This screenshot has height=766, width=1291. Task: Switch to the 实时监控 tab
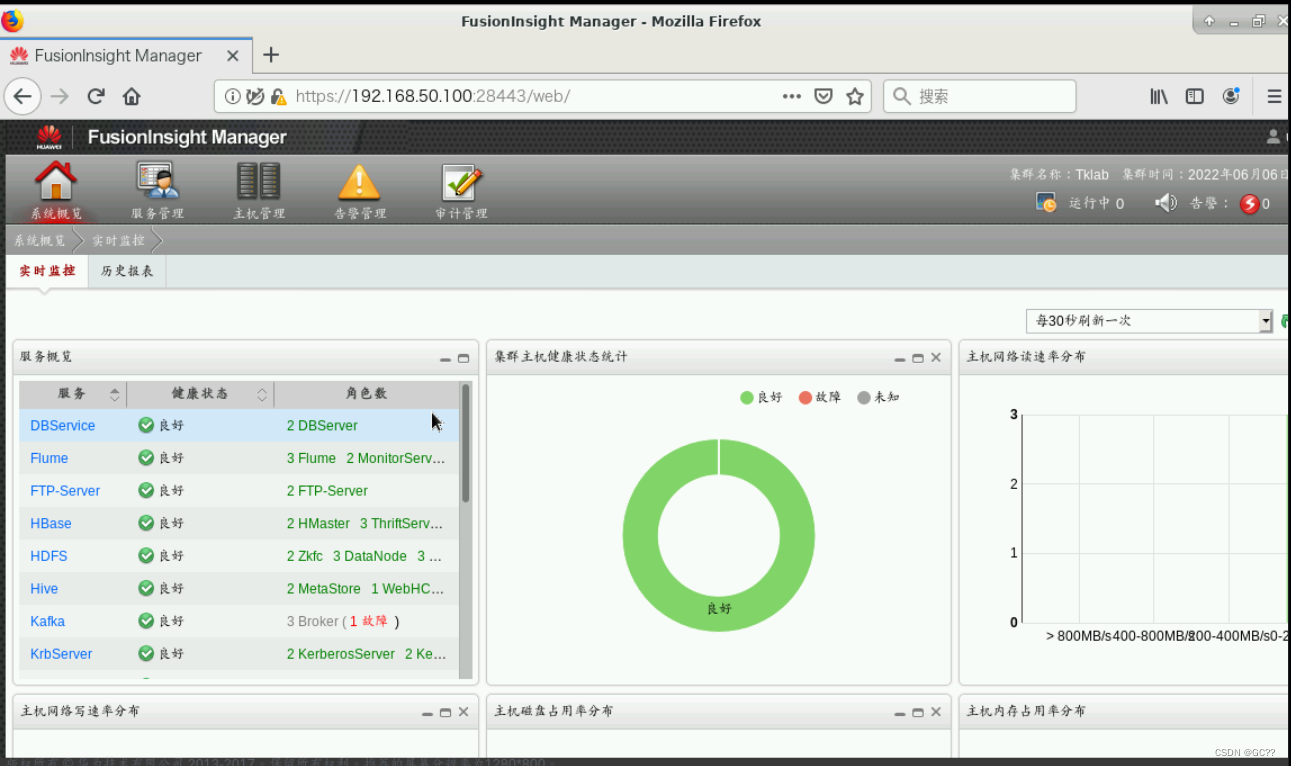[x=47, y=271]
